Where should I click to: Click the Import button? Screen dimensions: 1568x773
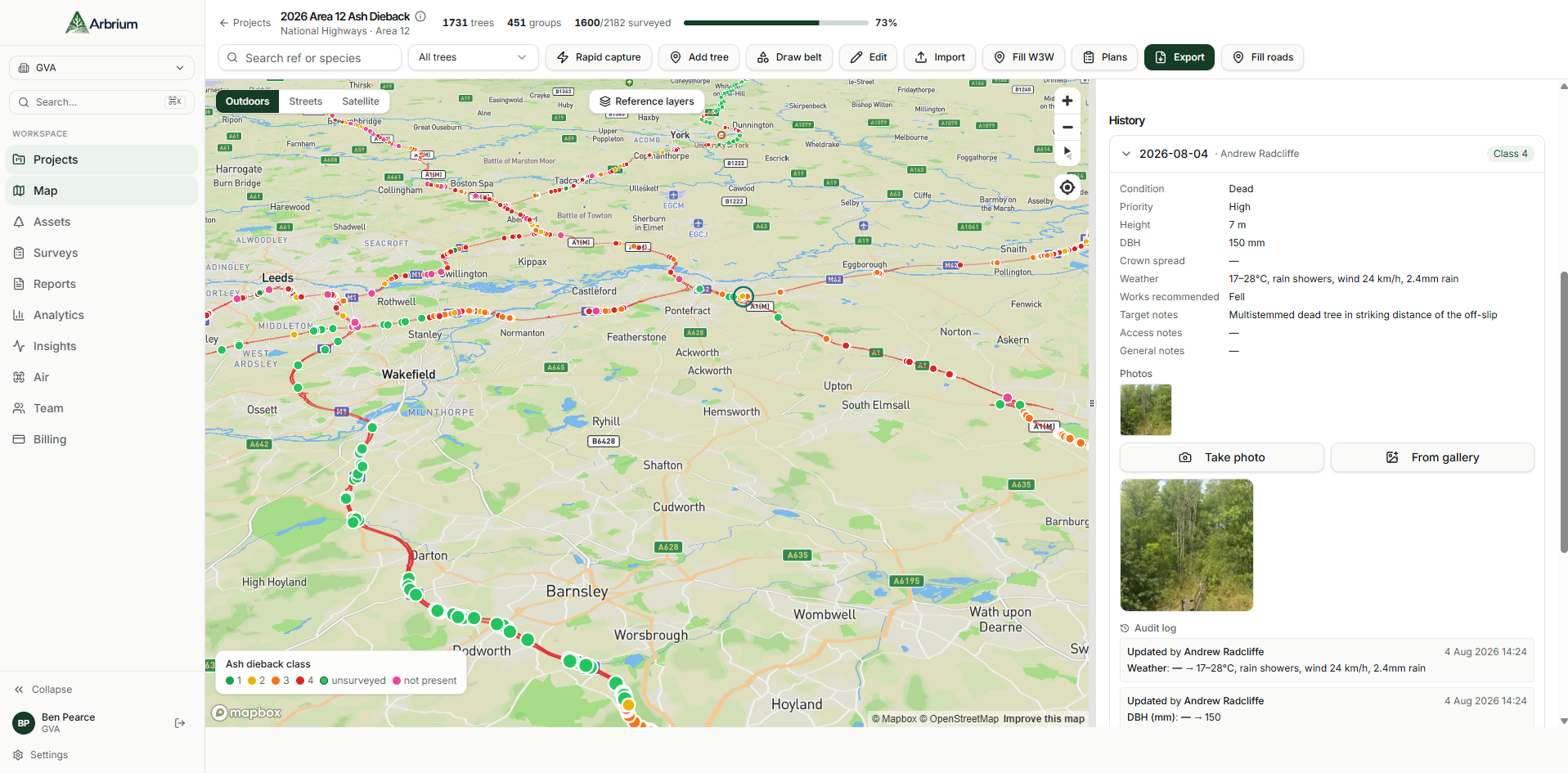[x=940, y=57]
